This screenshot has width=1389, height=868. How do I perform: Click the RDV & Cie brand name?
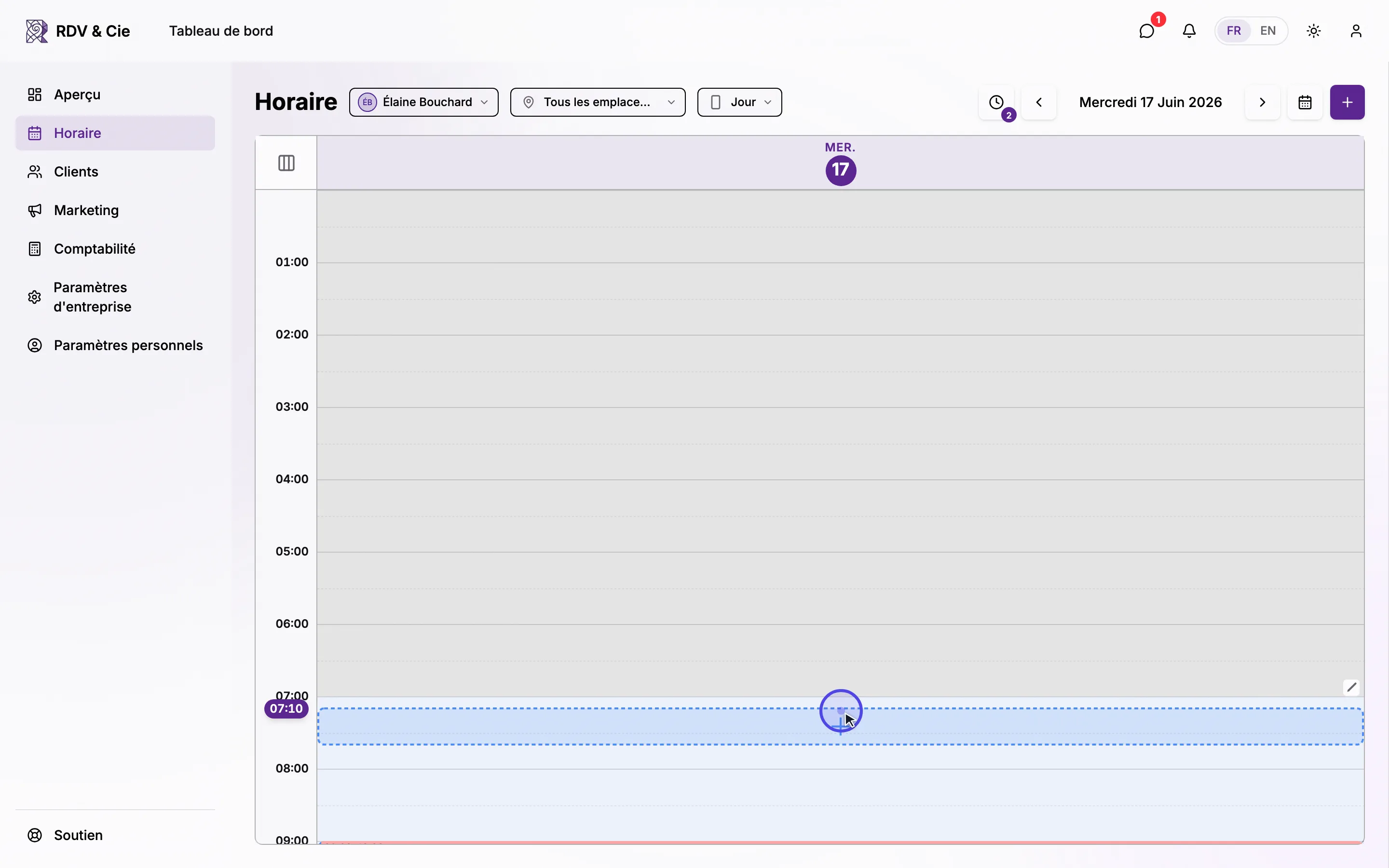coord(93,31)
